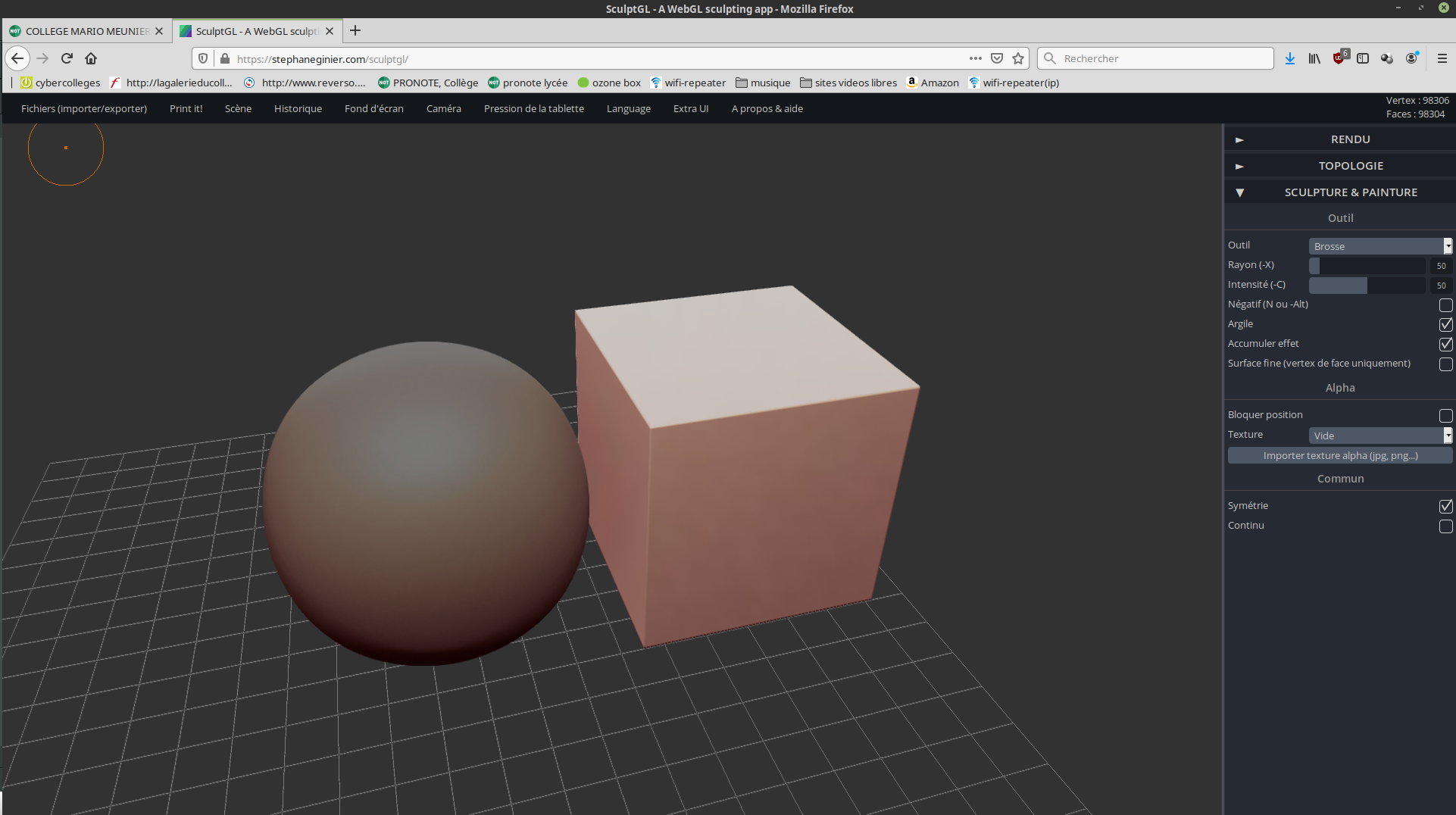Open Firefox account menu

1412,58
